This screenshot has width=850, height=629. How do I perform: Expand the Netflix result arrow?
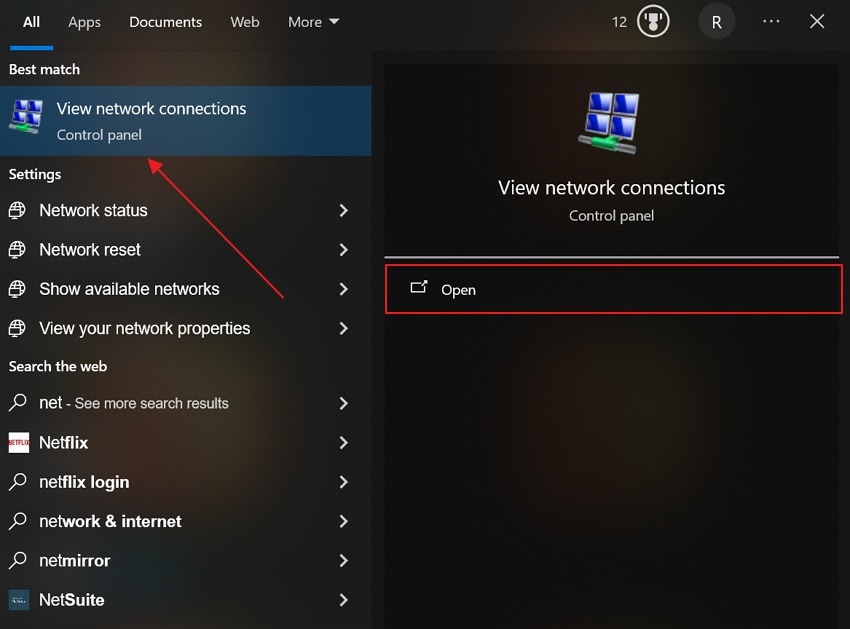pyautogui.click(x=343, y=442)
